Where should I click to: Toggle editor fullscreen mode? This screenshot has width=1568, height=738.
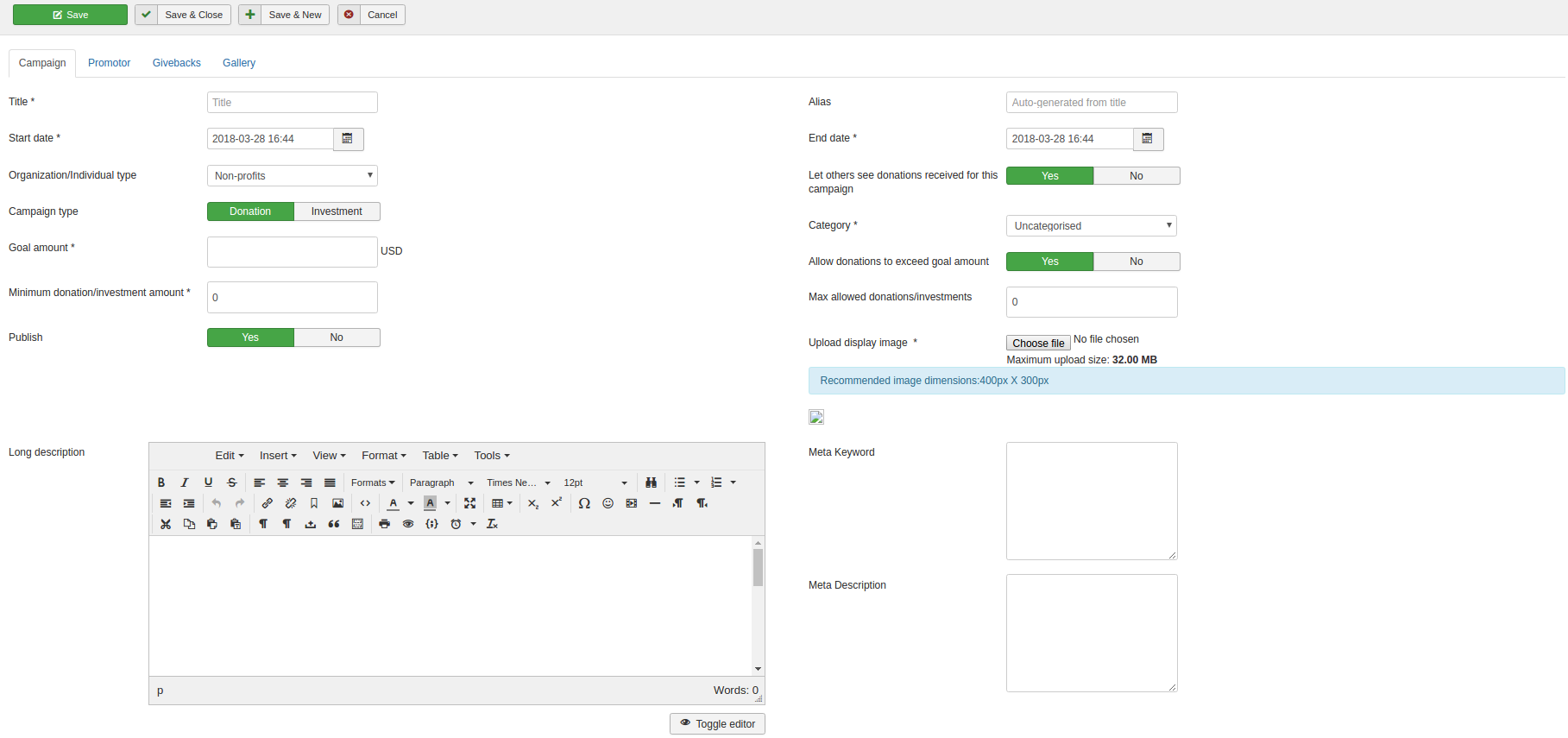[x=469, y=503]
